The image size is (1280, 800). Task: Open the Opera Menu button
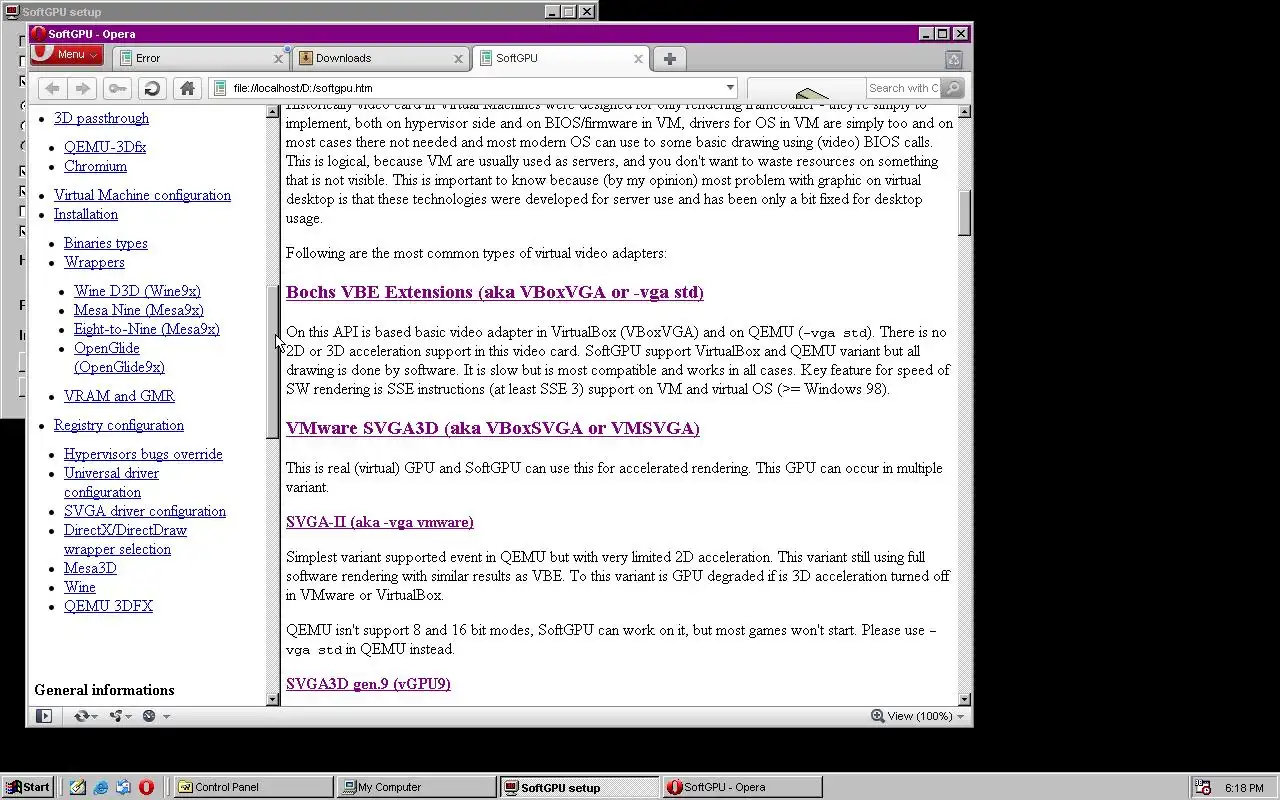tap(67, 54)
